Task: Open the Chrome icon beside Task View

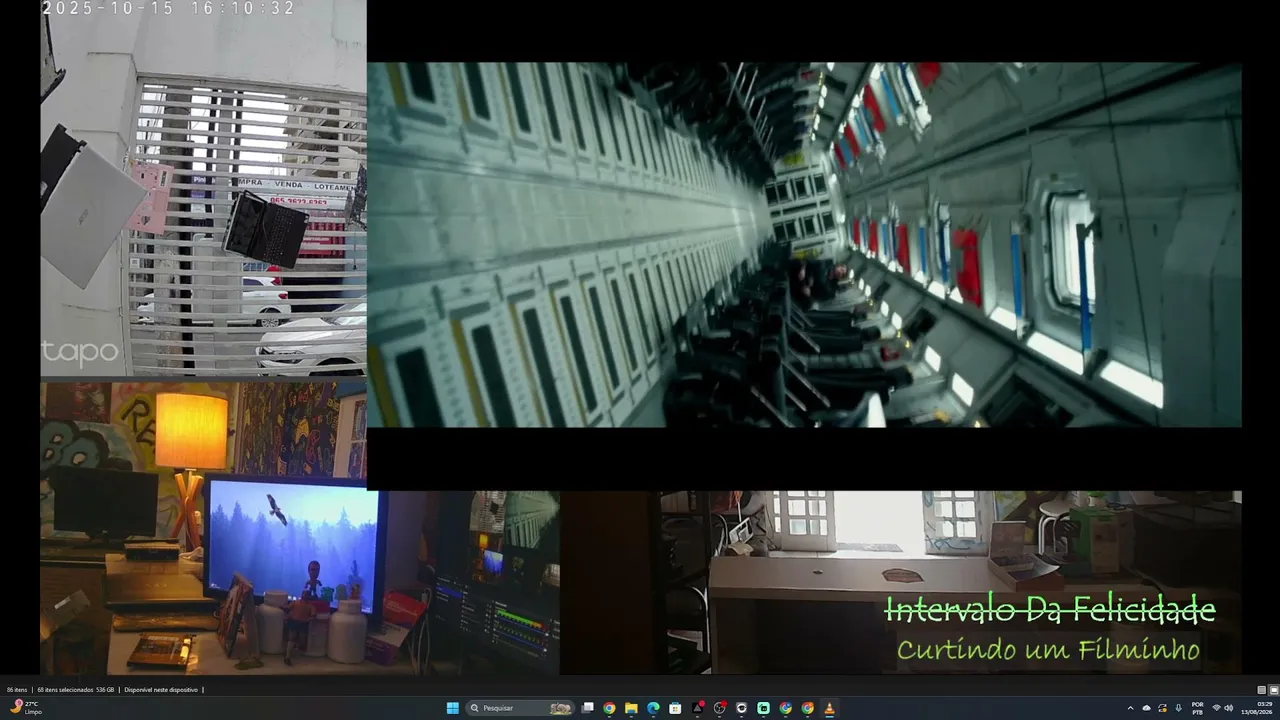Action: [x=609, y=708]
